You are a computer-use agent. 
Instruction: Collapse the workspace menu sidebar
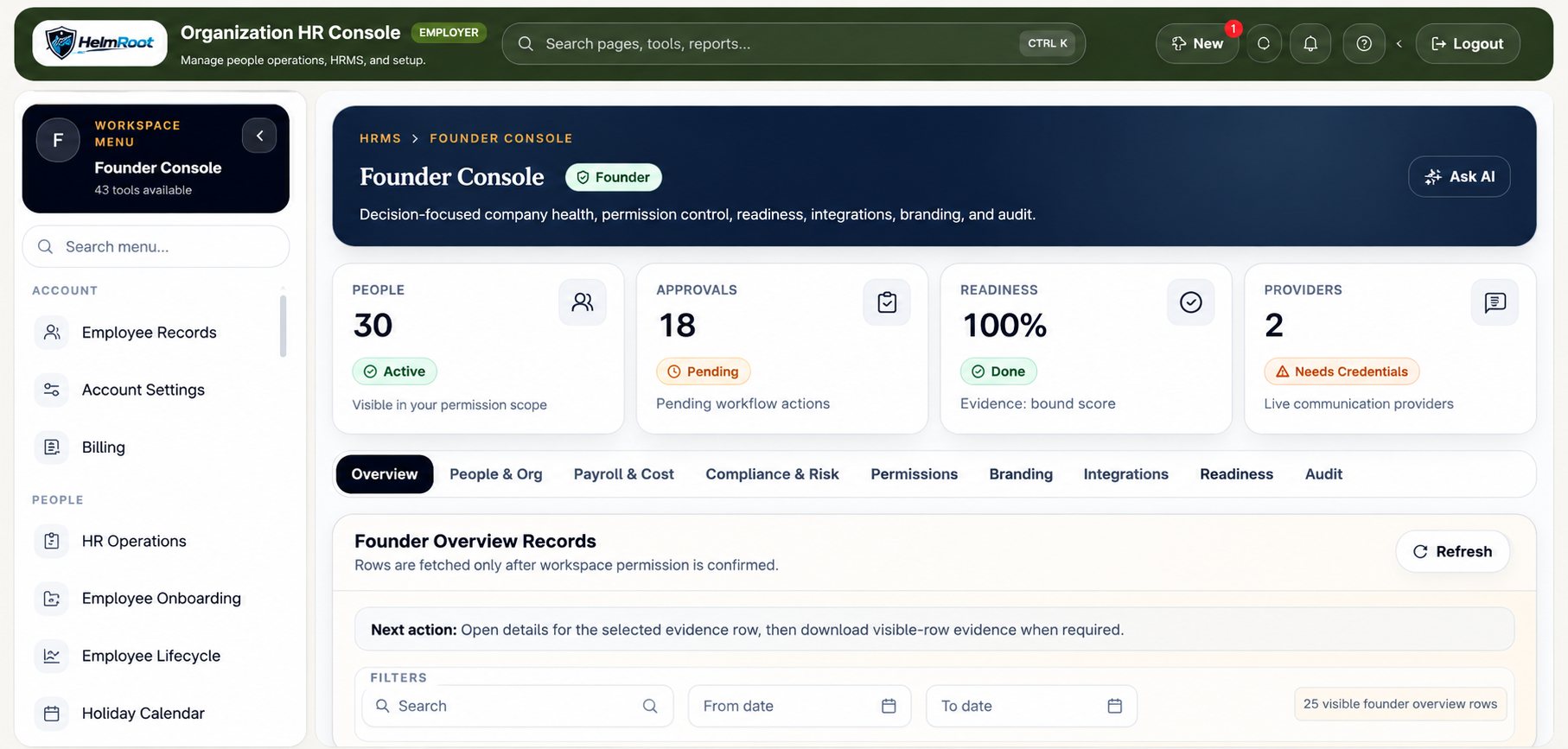click(x=259, y=136)
